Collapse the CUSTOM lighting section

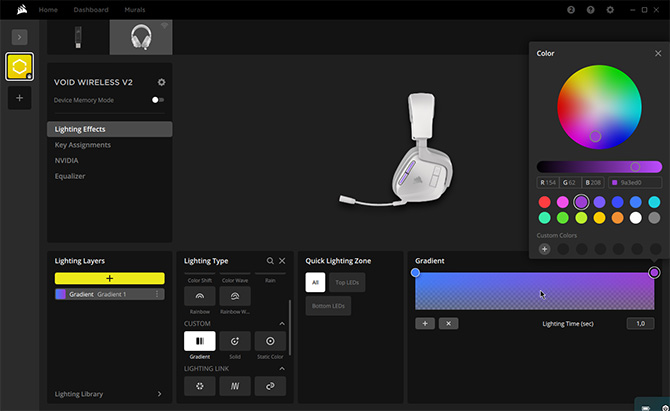tap(282, 323)
